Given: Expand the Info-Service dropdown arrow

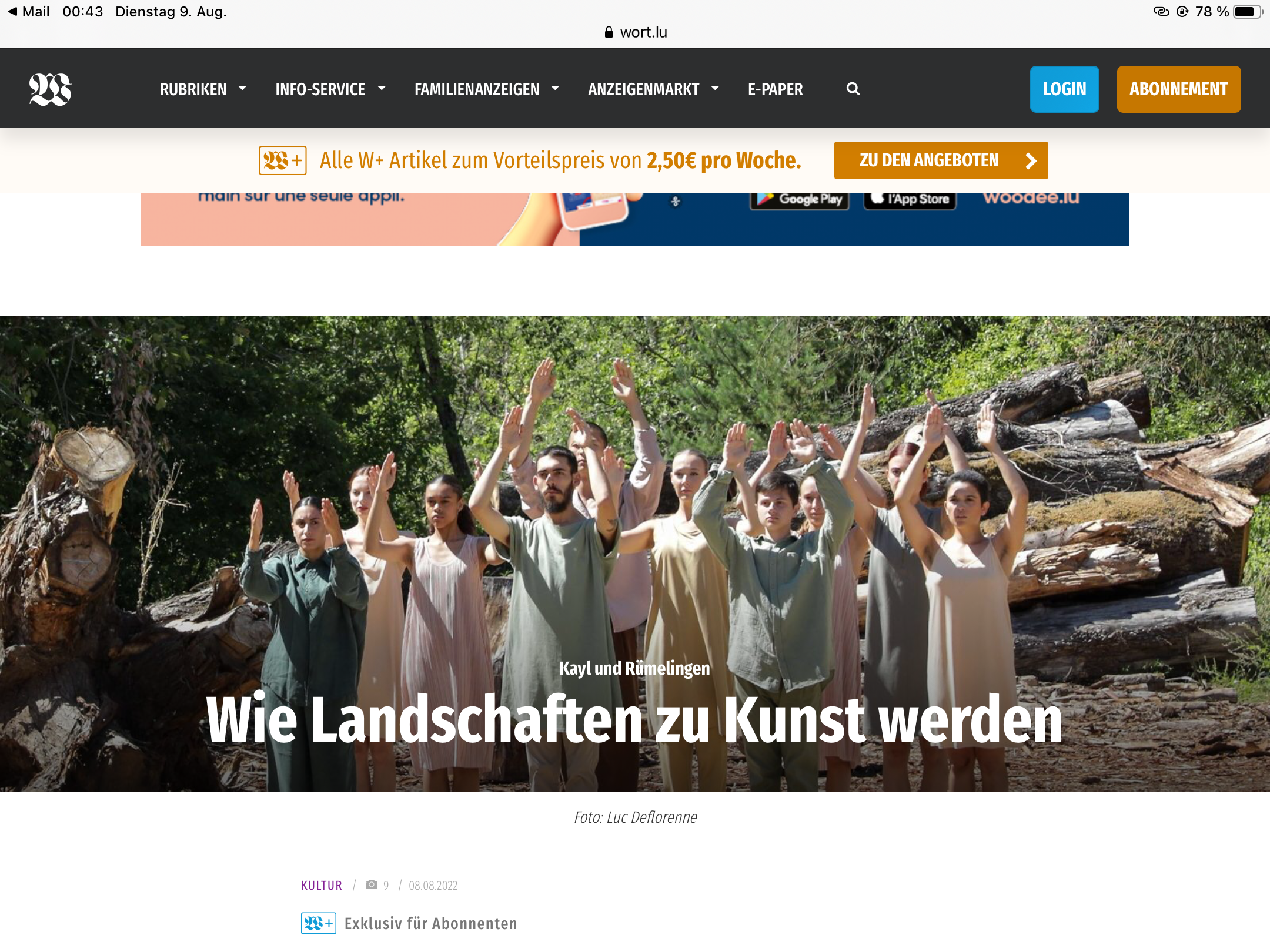Looking at the screenshot, I should [382, 89].
